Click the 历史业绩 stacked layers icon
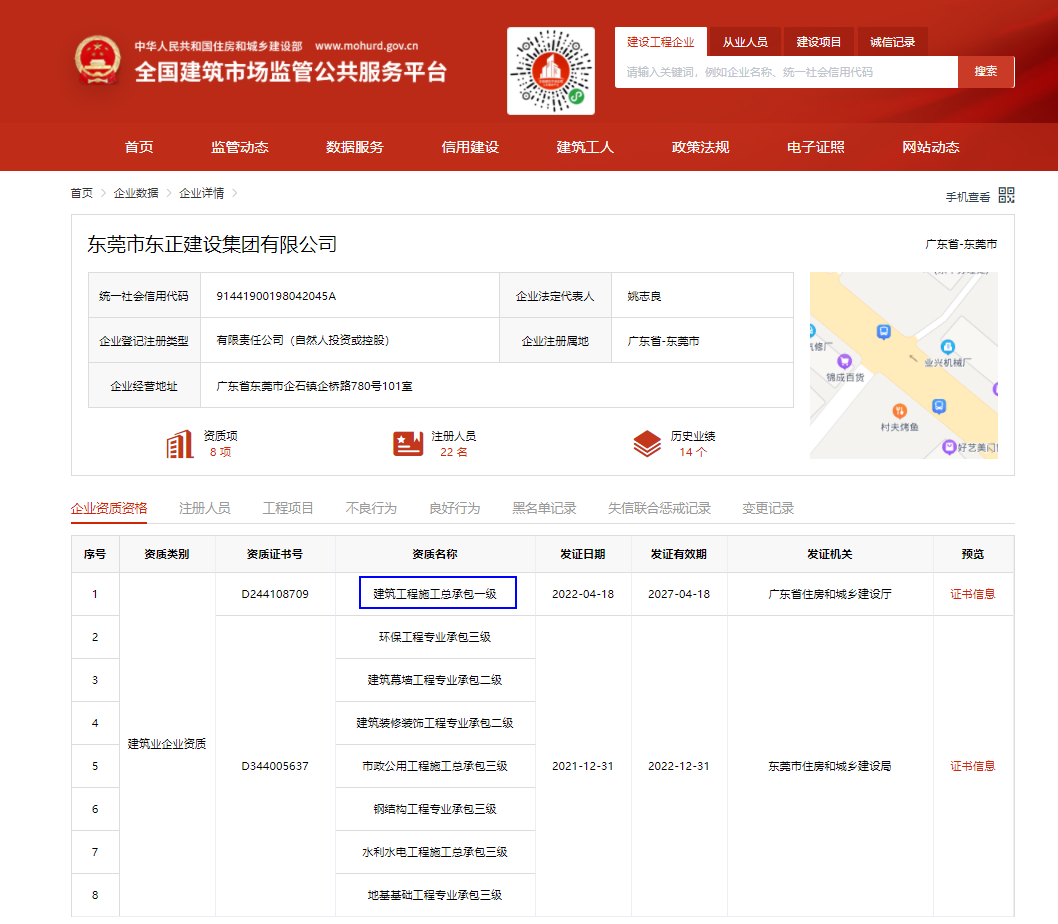This screenshot has width=1058, height=924. point(647,444)
